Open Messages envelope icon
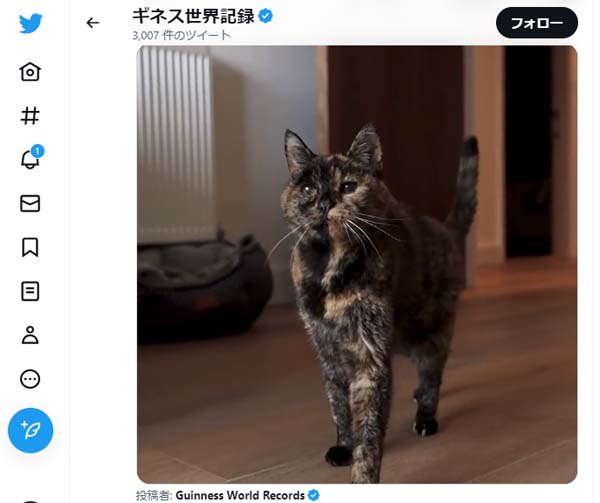This screenshot has height=503, width=600. (30, 203)
